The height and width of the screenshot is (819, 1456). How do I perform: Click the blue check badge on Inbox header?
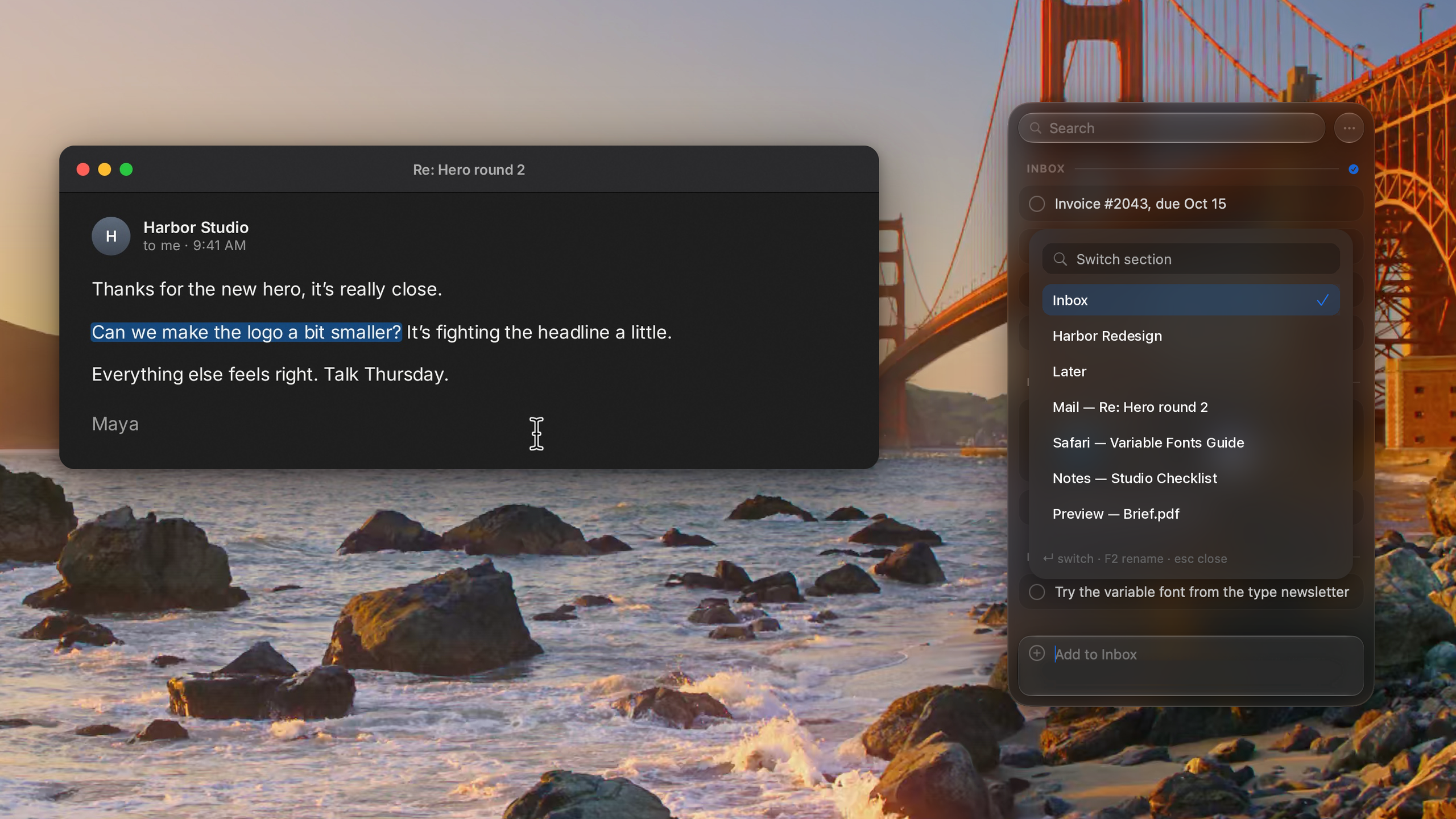(x=1353, y=169)
